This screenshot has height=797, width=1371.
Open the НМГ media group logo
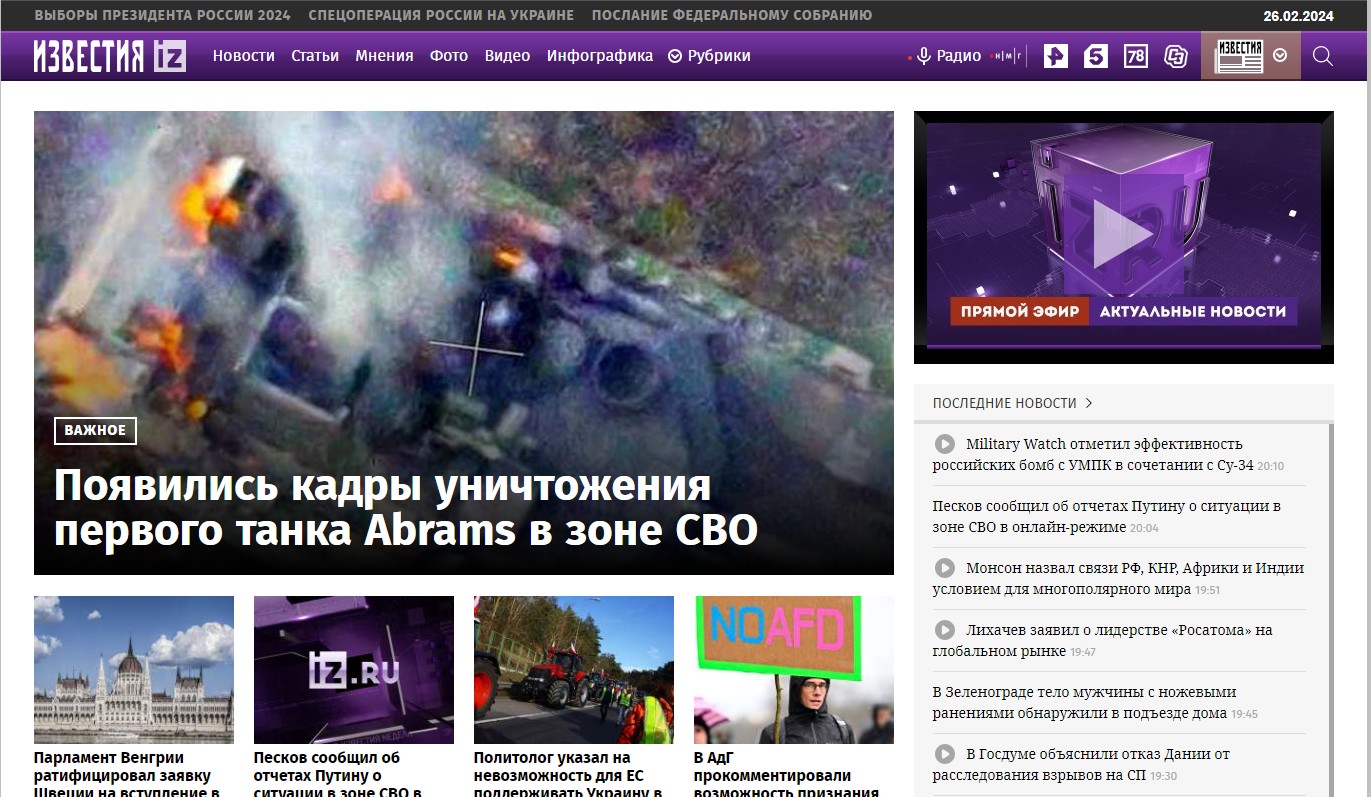pyautogui.click(x=1007, y=56)
